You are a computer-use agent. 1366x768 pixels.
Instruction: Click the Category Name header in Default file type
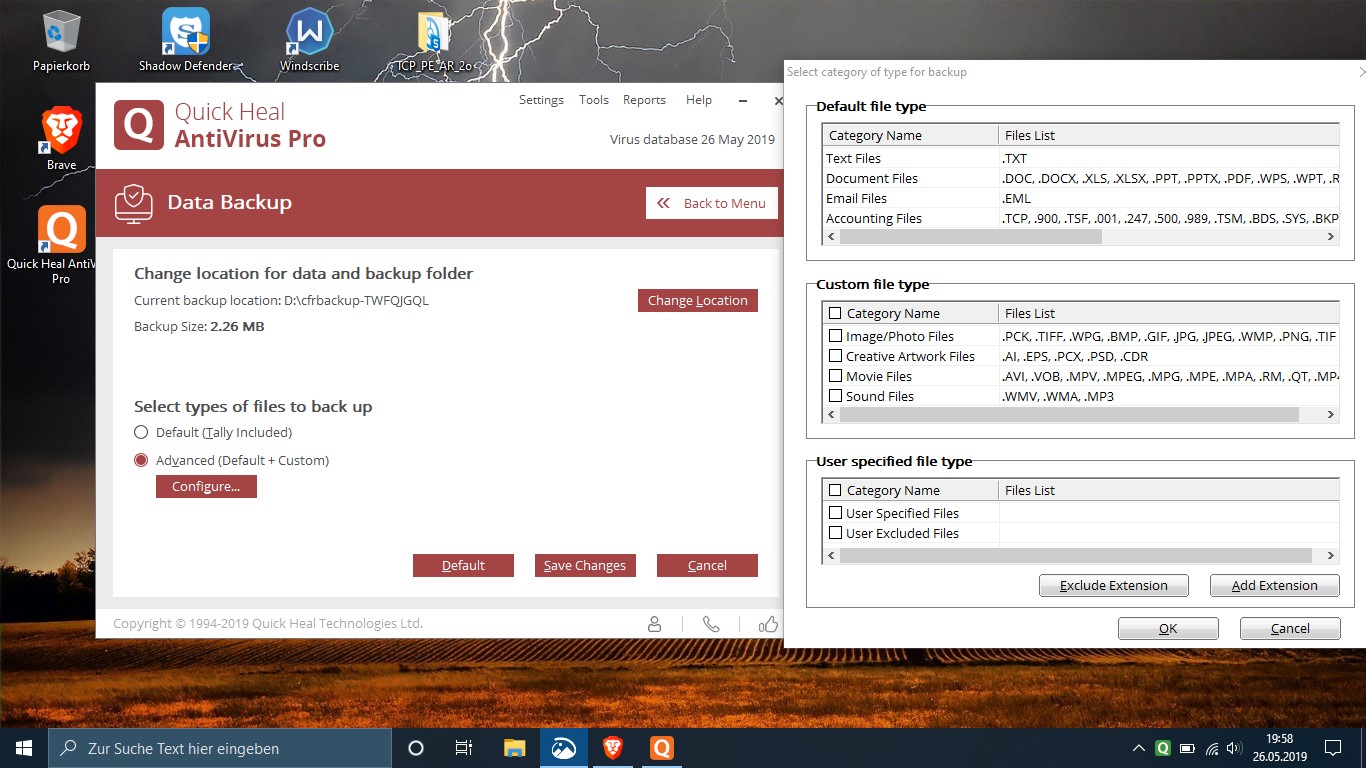(910, 135)
